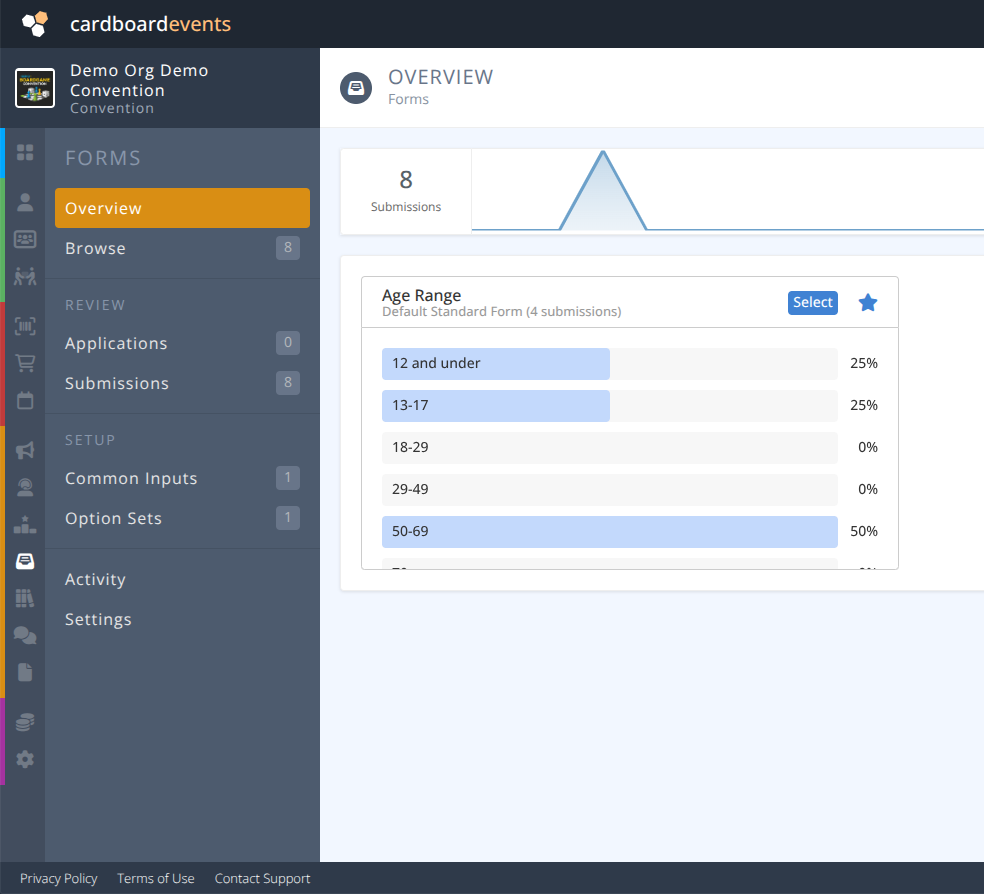Switch to the Browse forms section
The image size is (984, 894).
(95, 248)
